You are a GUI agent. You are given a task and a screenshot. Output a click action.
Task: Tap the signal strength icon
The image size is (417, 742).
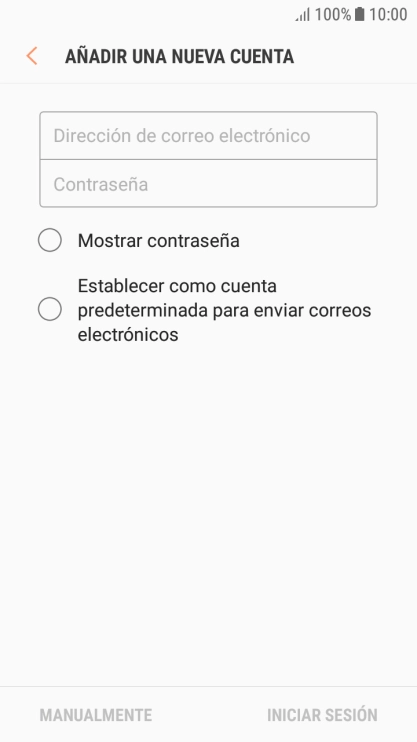pyautogui.click(x=303, y=15)
